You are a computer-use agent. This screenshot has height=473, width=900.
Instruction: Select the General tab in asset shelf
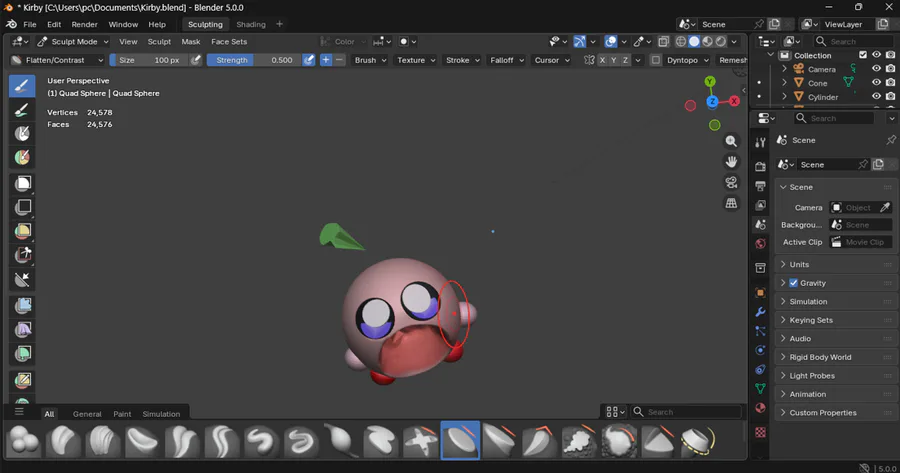[87, 414]
